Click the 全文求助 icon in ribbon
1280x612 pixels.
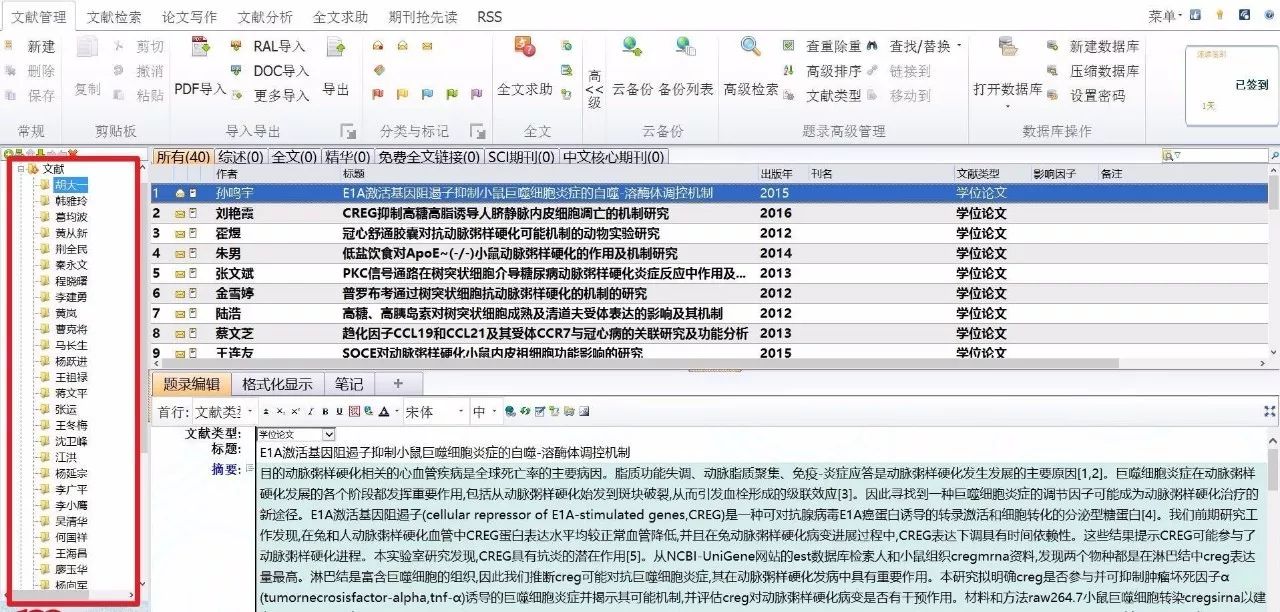click(x=525, y=47)
